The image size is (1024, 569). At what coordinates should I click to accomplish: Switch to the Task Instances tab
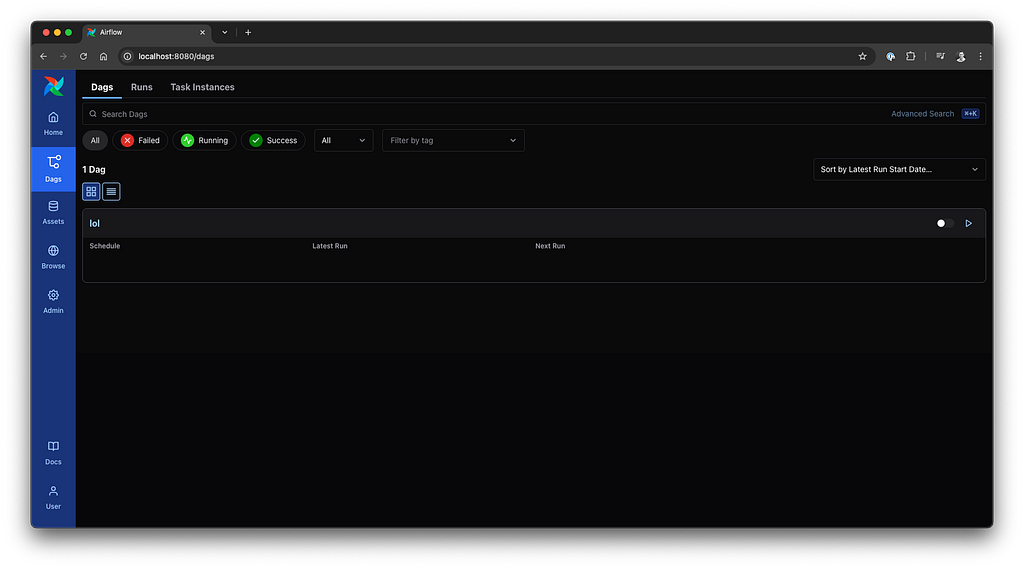coord(202,87)
